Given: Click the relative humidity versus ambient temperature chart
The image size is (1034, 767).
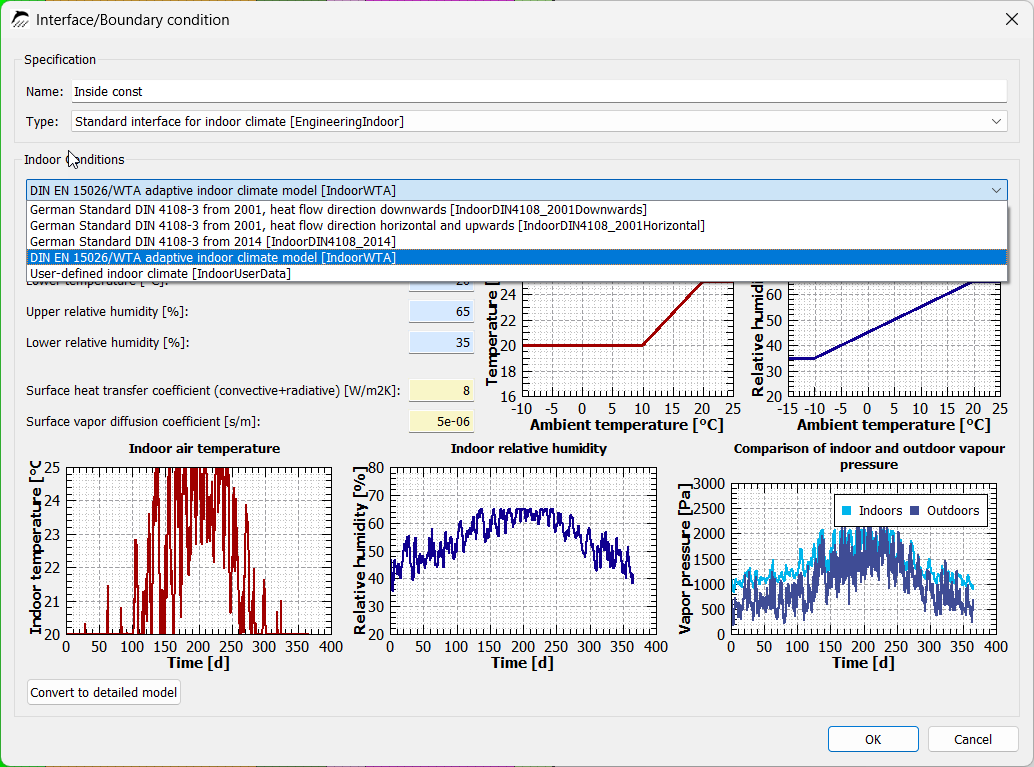Looking at the screenshot, I should coord(894,339).
